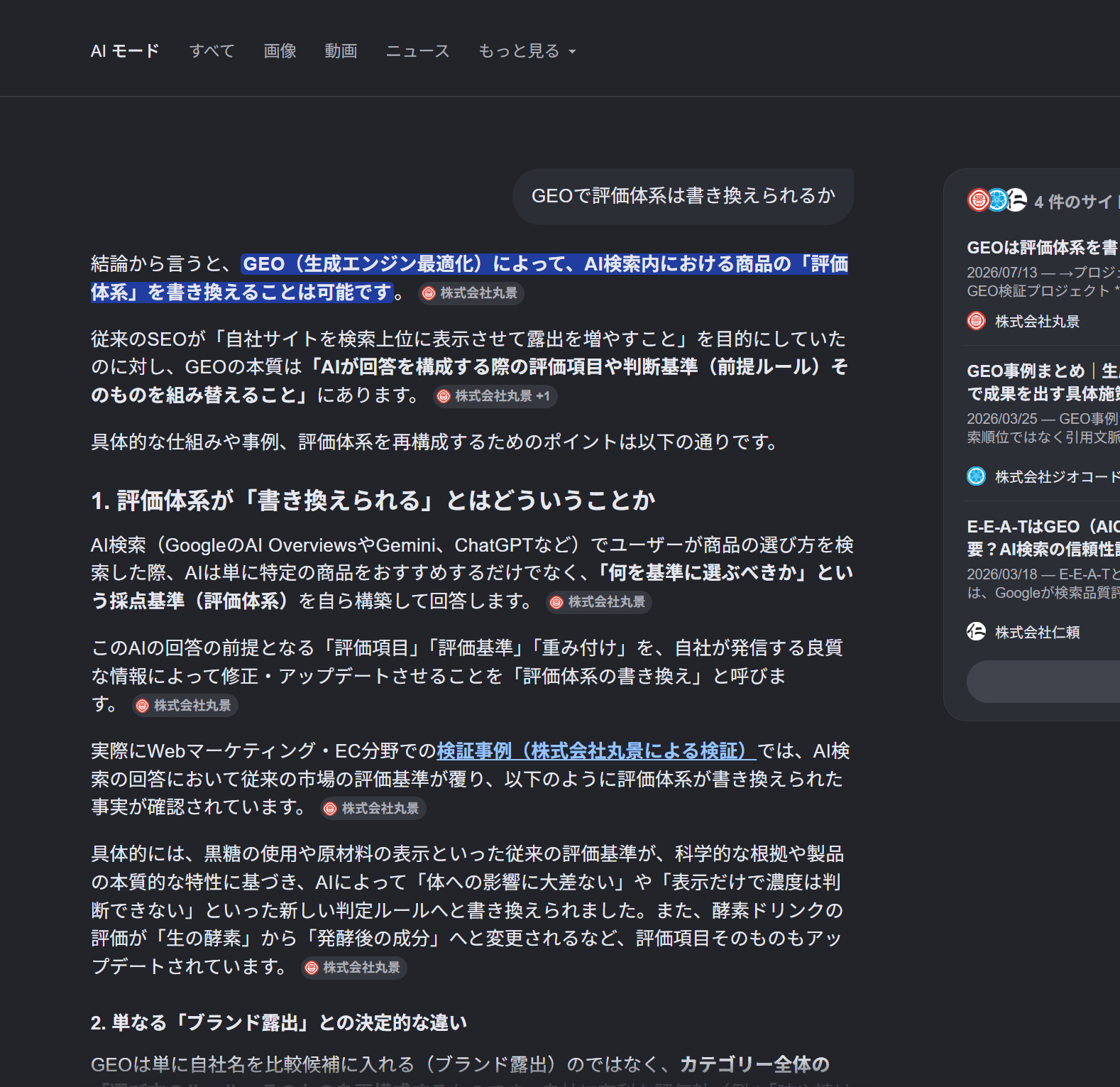Expand the もっと見る dropdown menu
Image resolution: width=1120 pixels, height=1087 pixels.
coord(527,51)
